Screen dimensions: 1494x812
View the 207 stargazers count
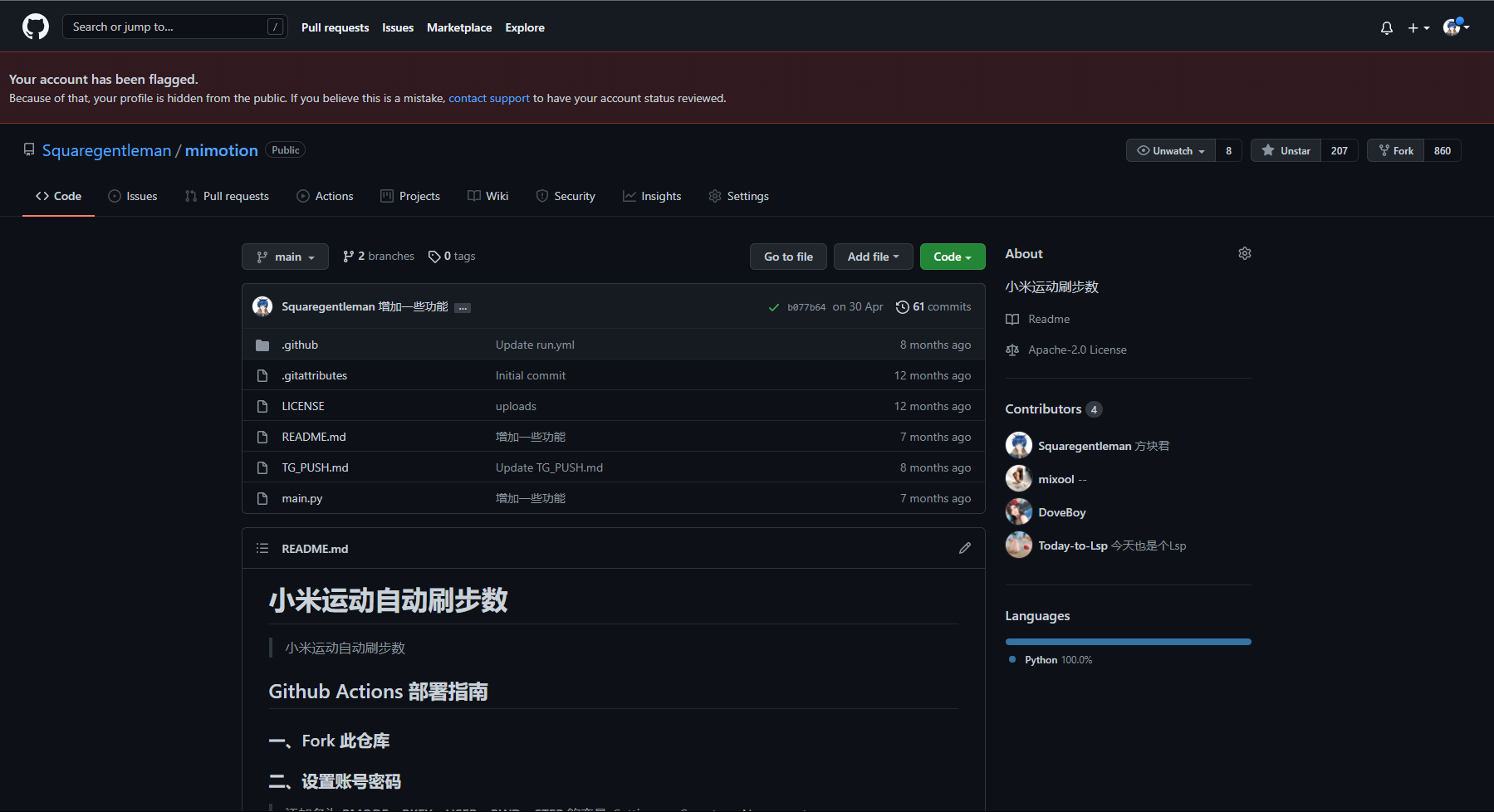pyautogui.click(x=1340, y=150)
